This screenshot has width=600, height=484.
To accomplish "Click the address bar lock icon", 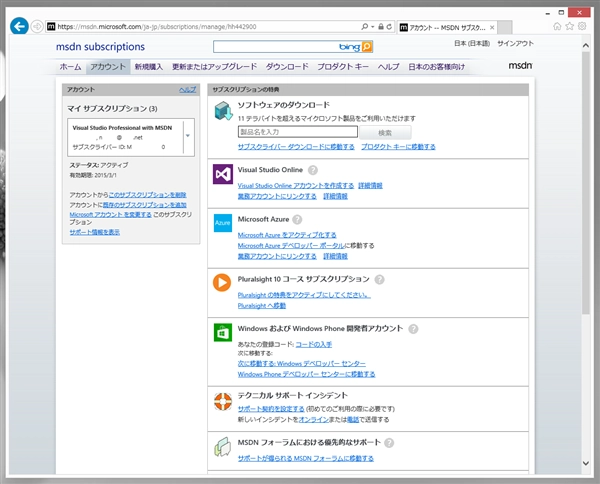I will [381, 27].
